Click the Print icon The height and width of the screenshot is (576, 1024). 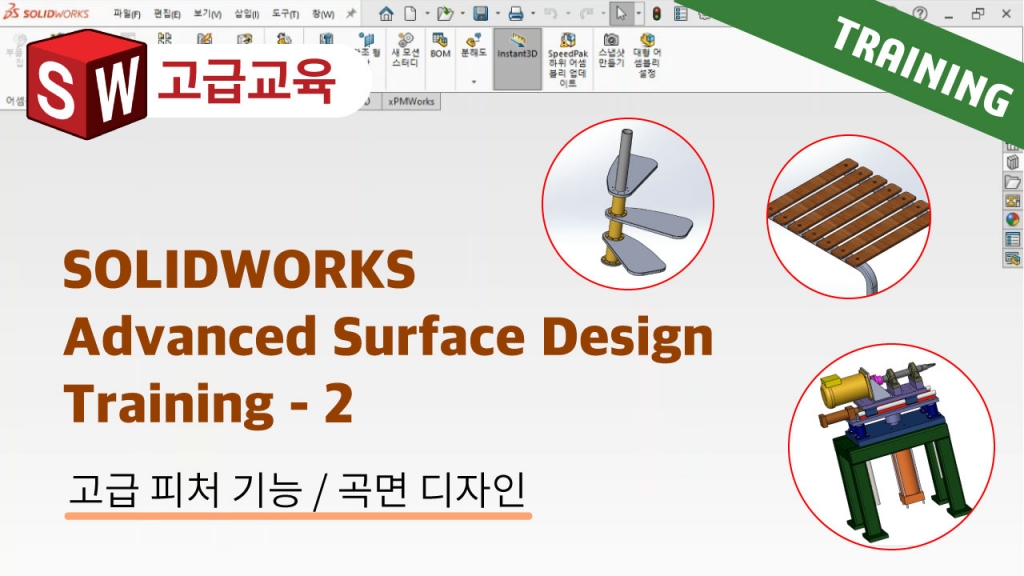(516, 13)
